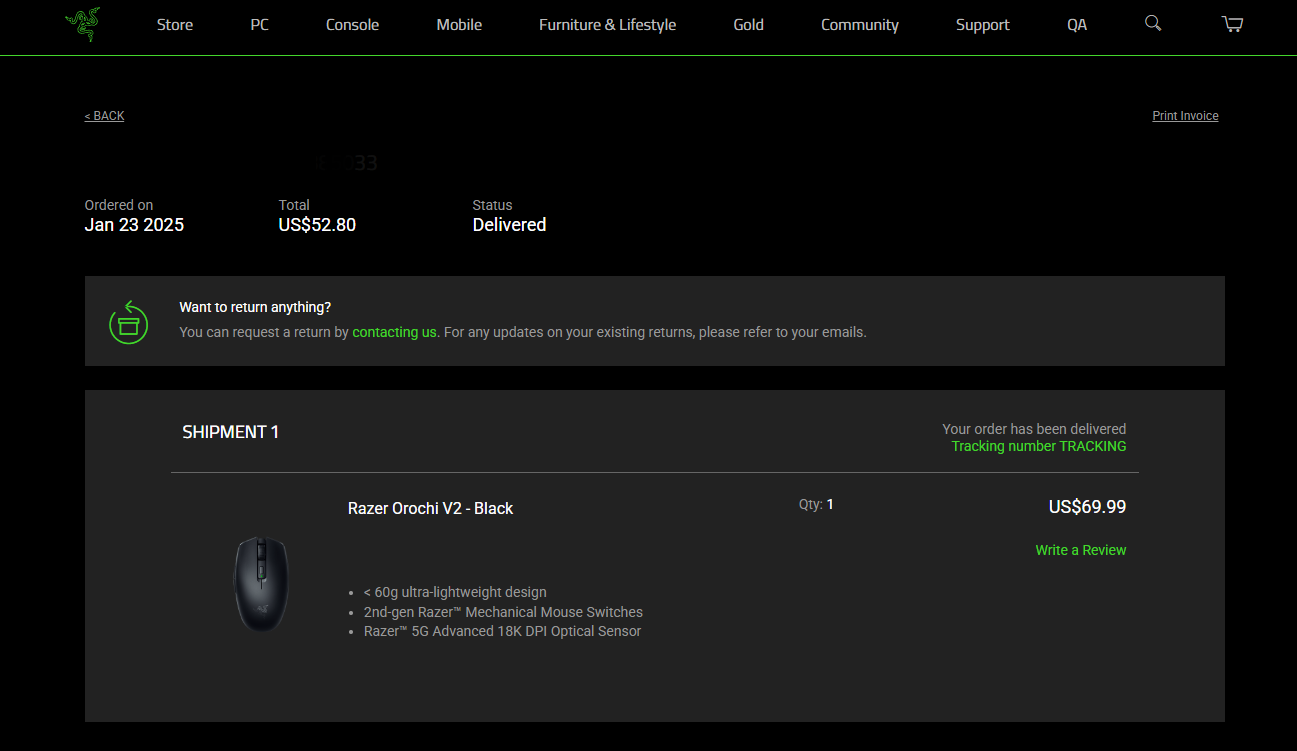Open the PC menu
Viewport: 1297px width, 751px height.
coord(259,25)
